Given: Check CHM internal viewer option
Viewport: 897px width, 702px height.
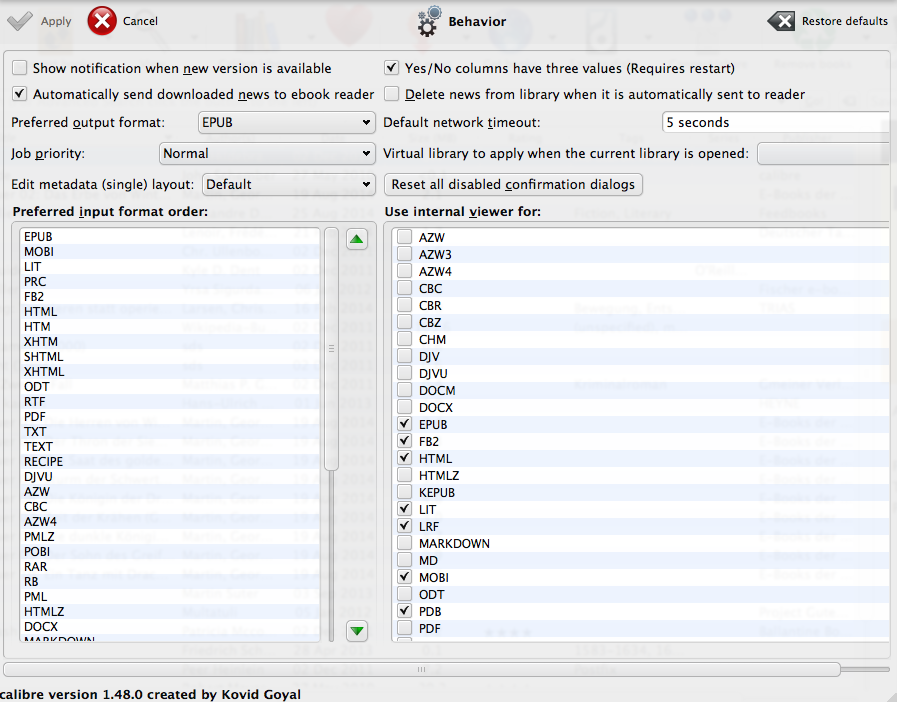Looking at the screenshot, I should pyautogui.click(x=404, y=339).
